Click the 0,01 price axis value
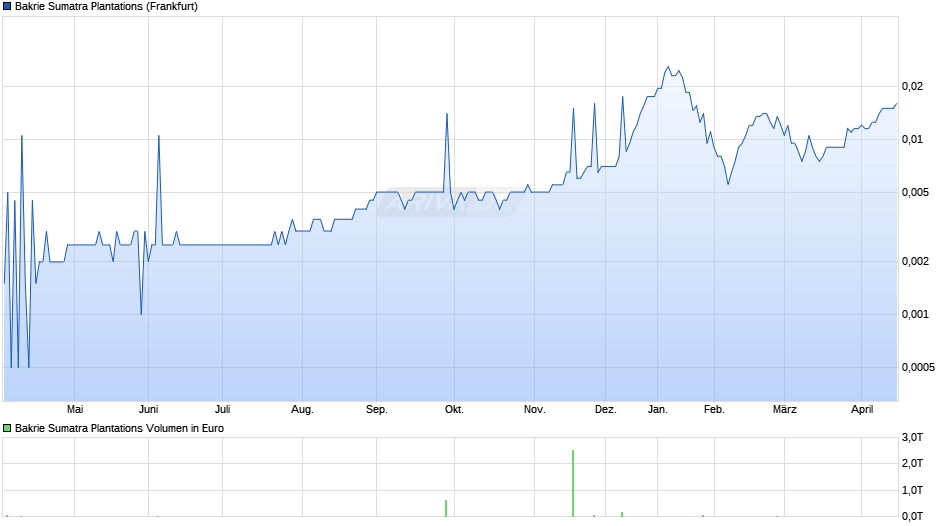 [912, 139]
